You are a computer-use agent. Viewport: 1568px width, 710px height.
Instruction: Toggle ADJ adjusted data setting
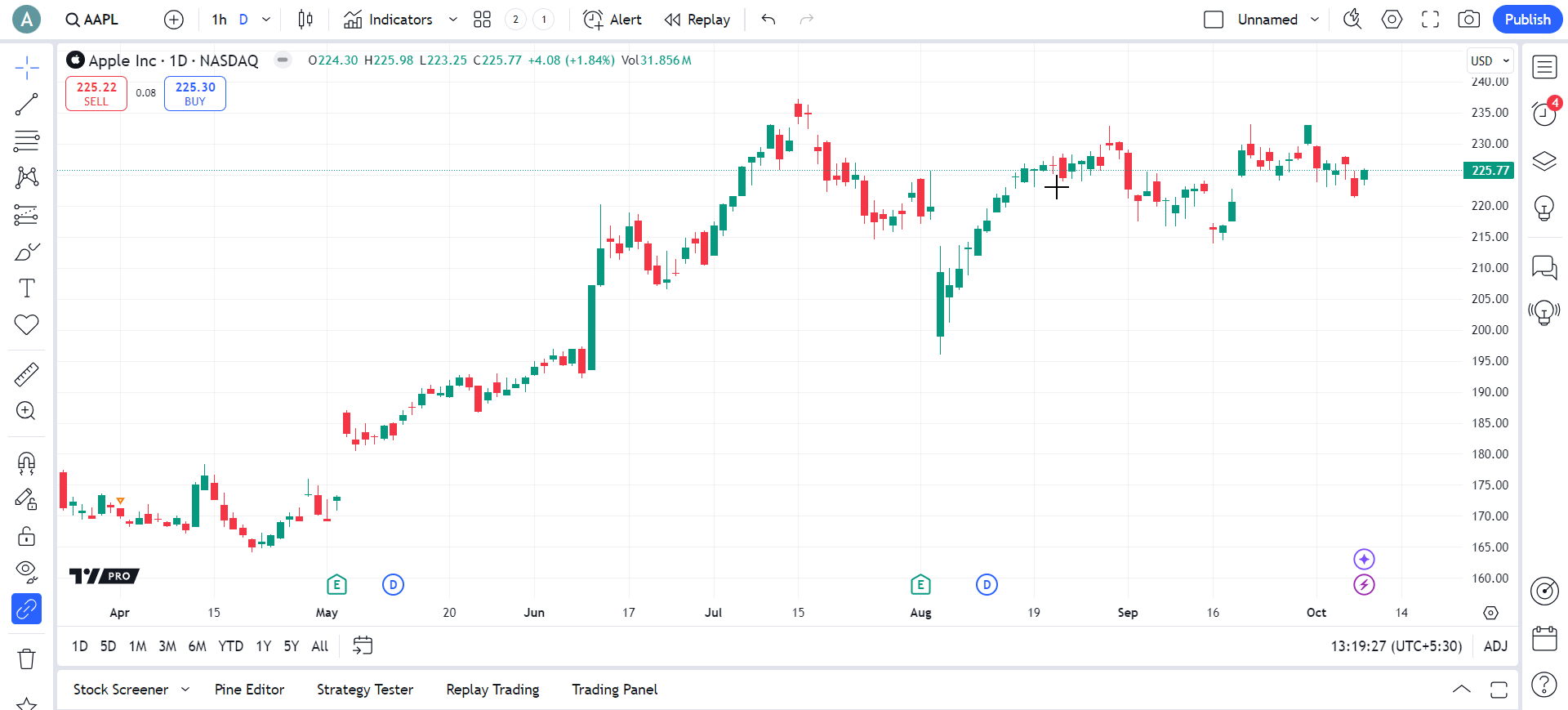[x=1495, y=646]
